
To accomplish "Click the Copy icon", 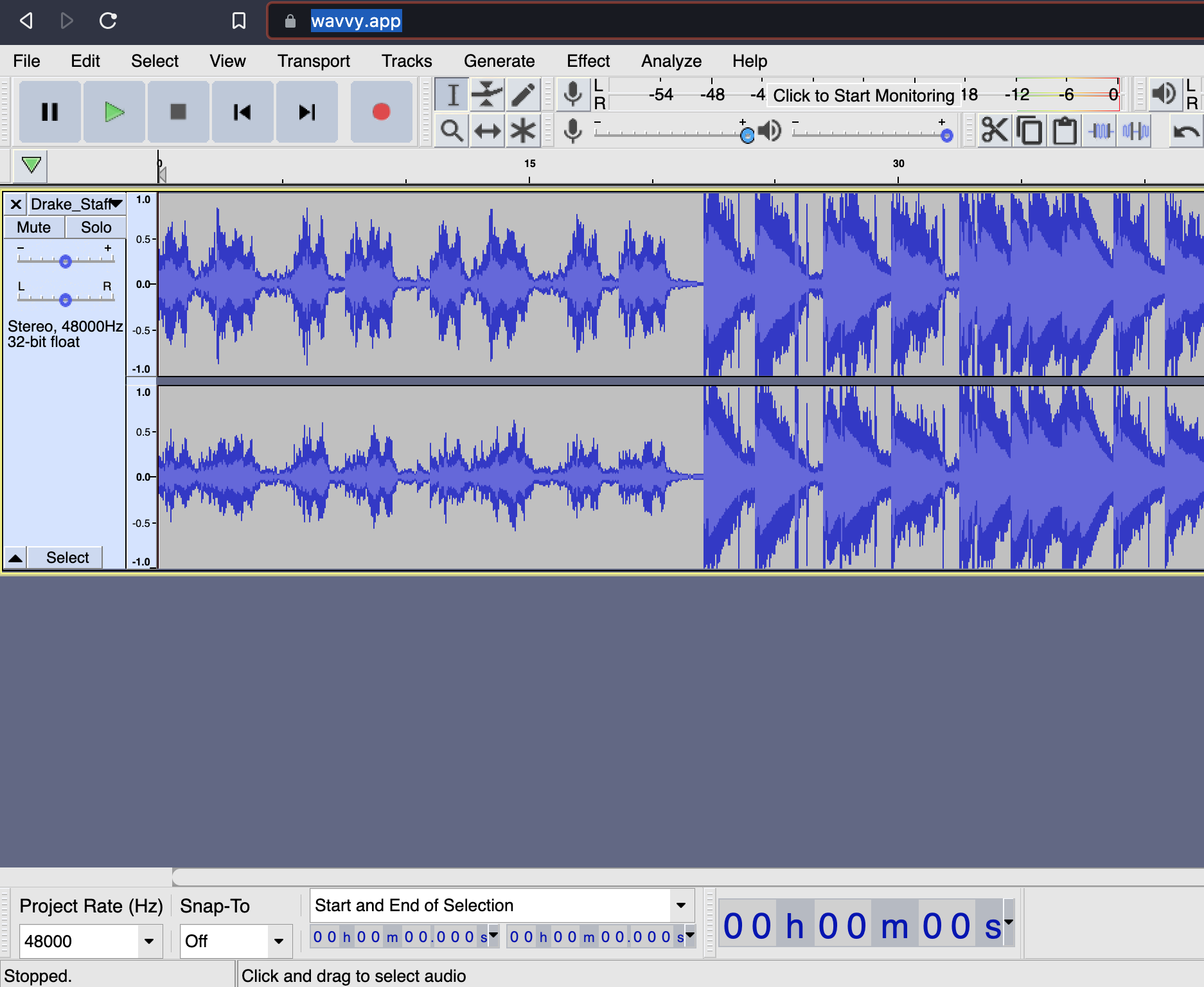I will click(x=1030, y=131).
